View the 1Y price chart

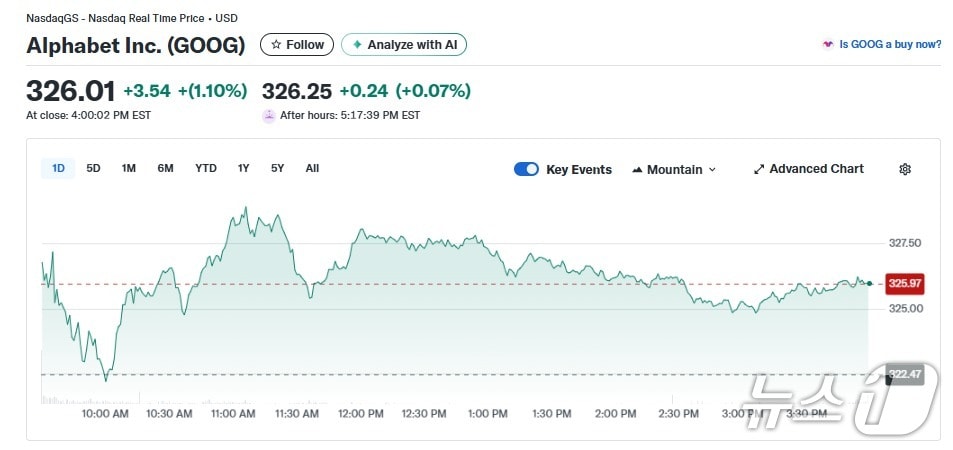244,168
